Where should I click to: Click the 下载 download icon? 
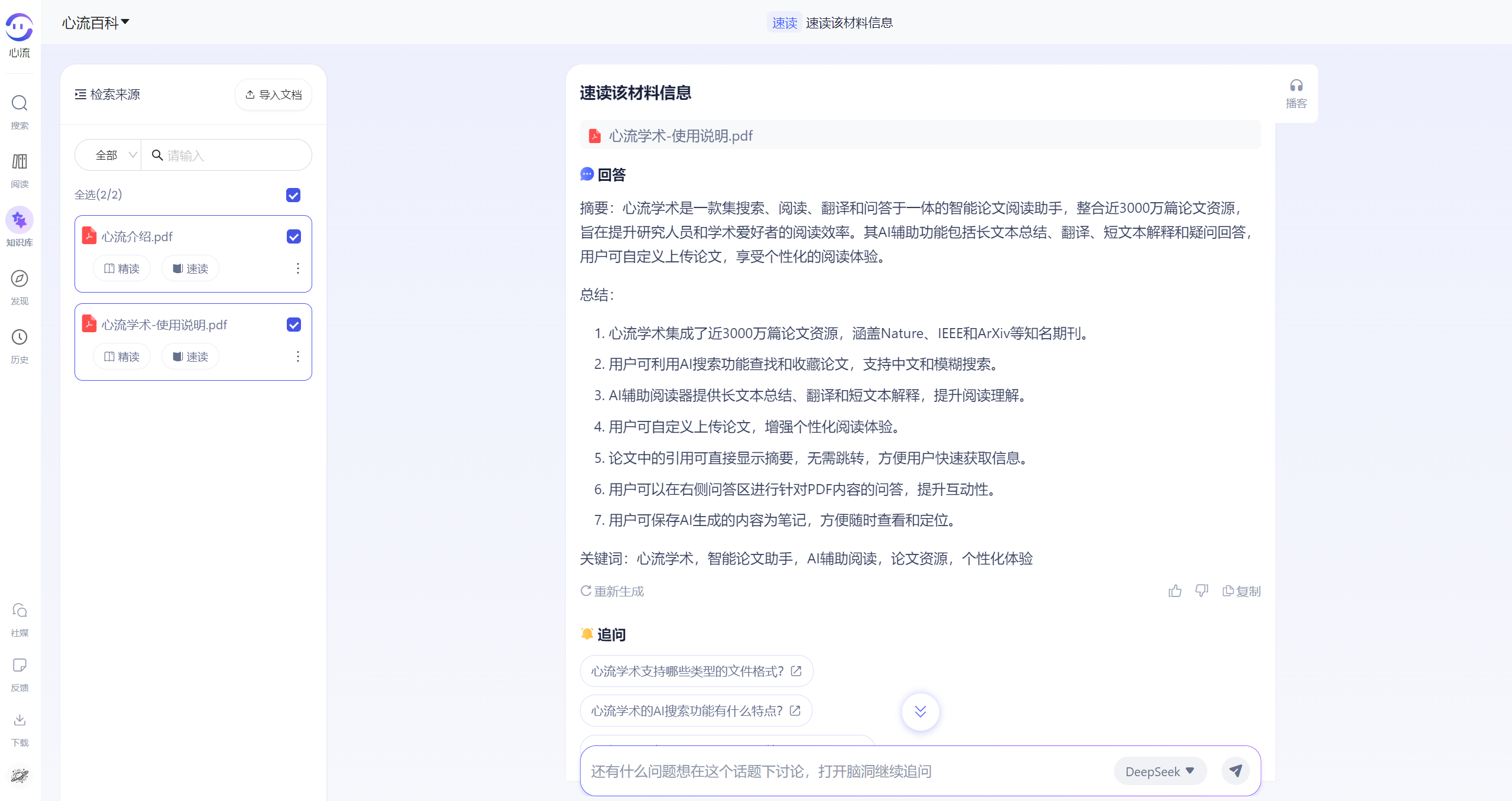coord(20,720)
